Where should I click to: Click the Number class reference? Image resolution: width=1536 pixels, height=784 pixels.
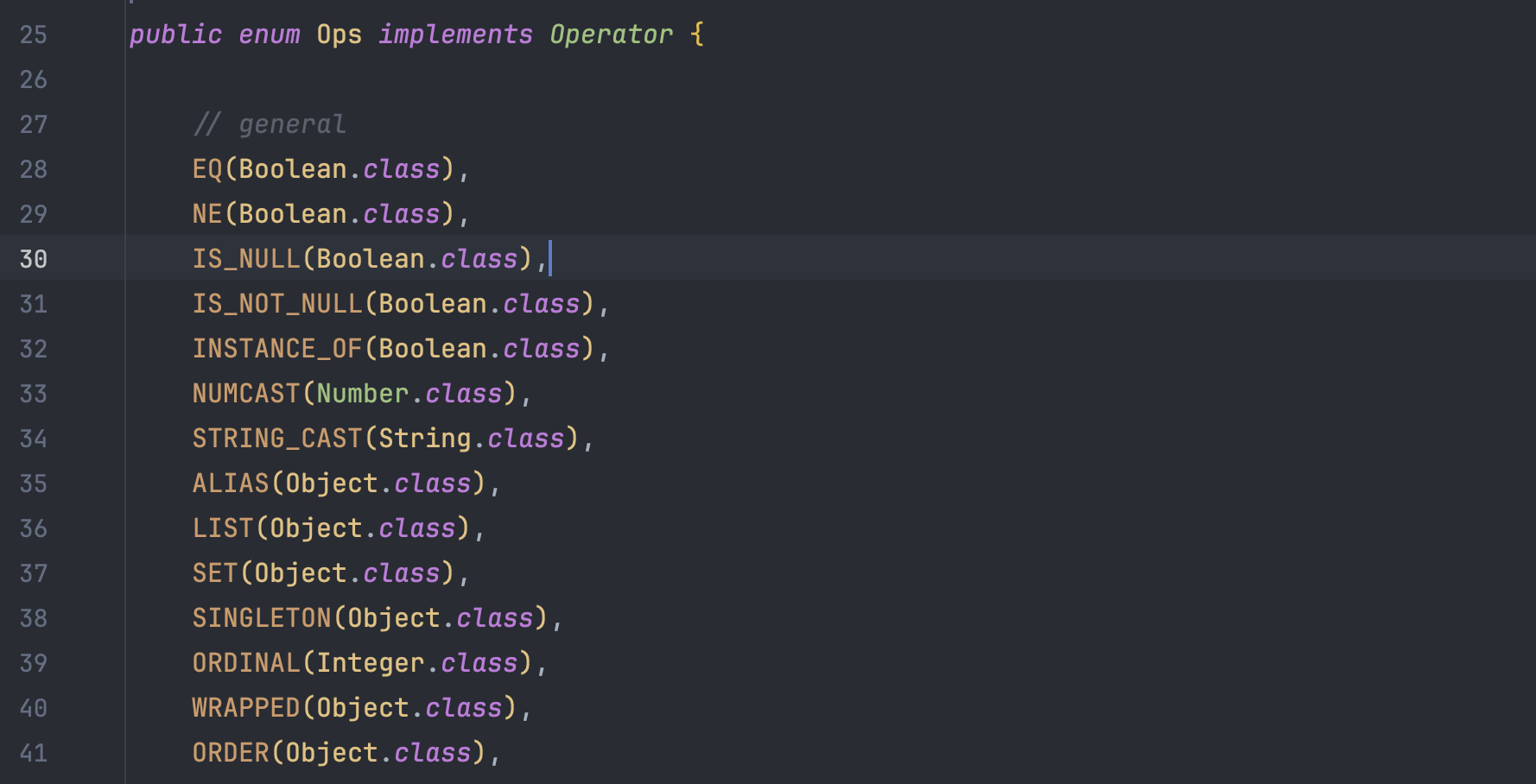click(x=363, y=394)
